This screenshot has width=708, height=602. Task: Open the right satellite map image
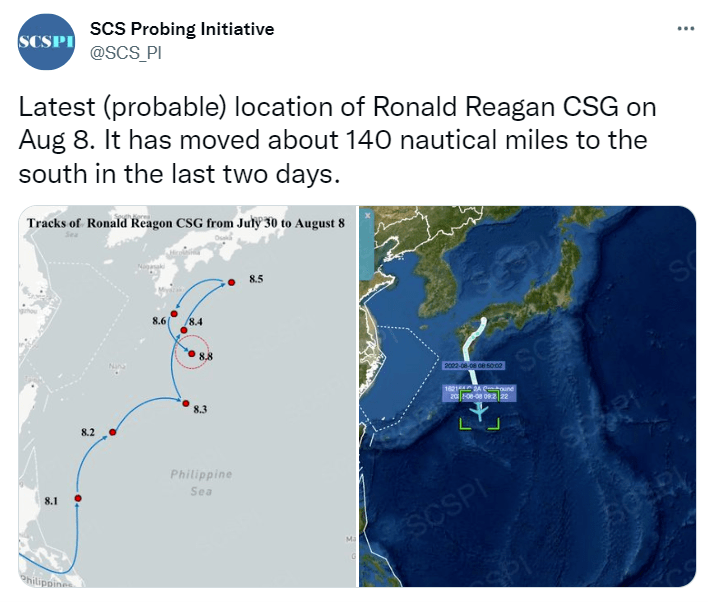coord(527,397)
